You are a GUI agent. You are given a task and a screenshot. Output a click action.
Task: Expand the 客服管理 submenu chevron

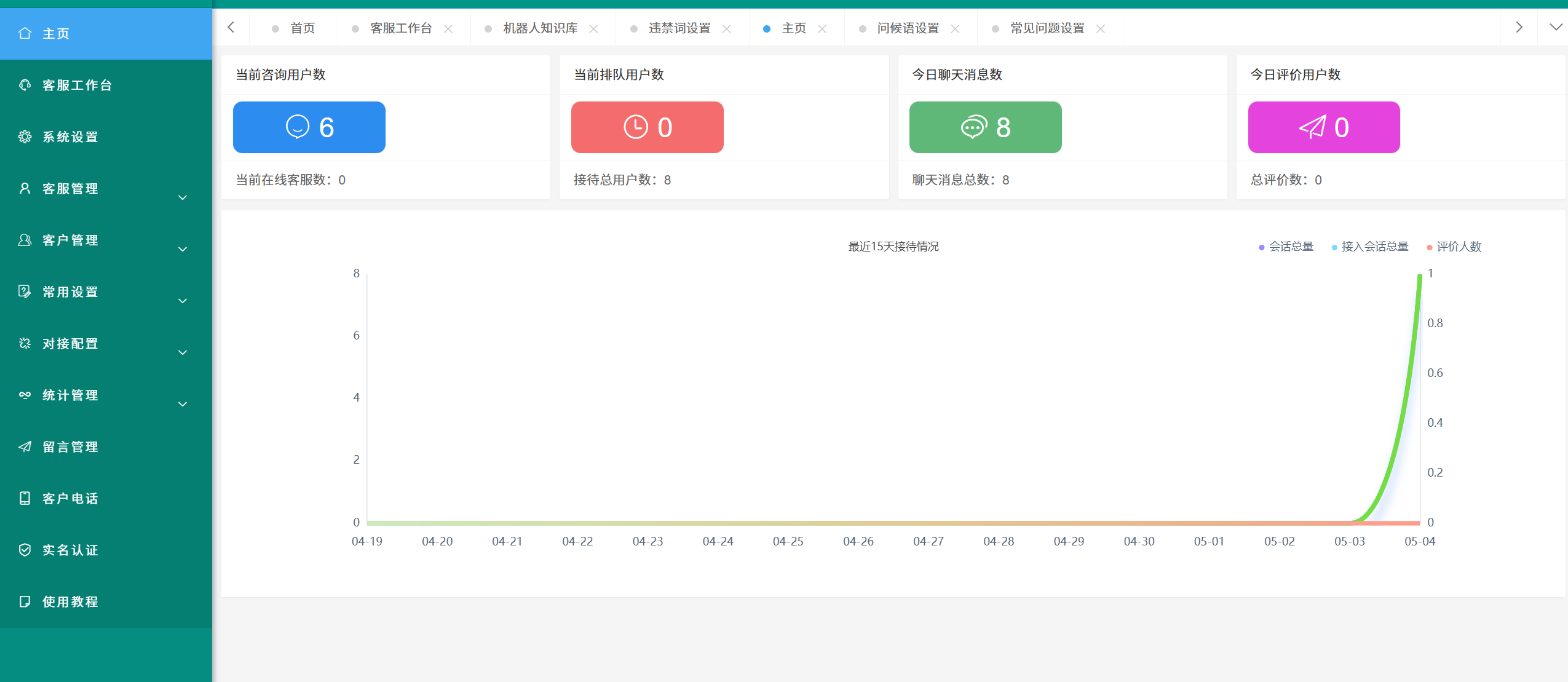pos(183,197)
